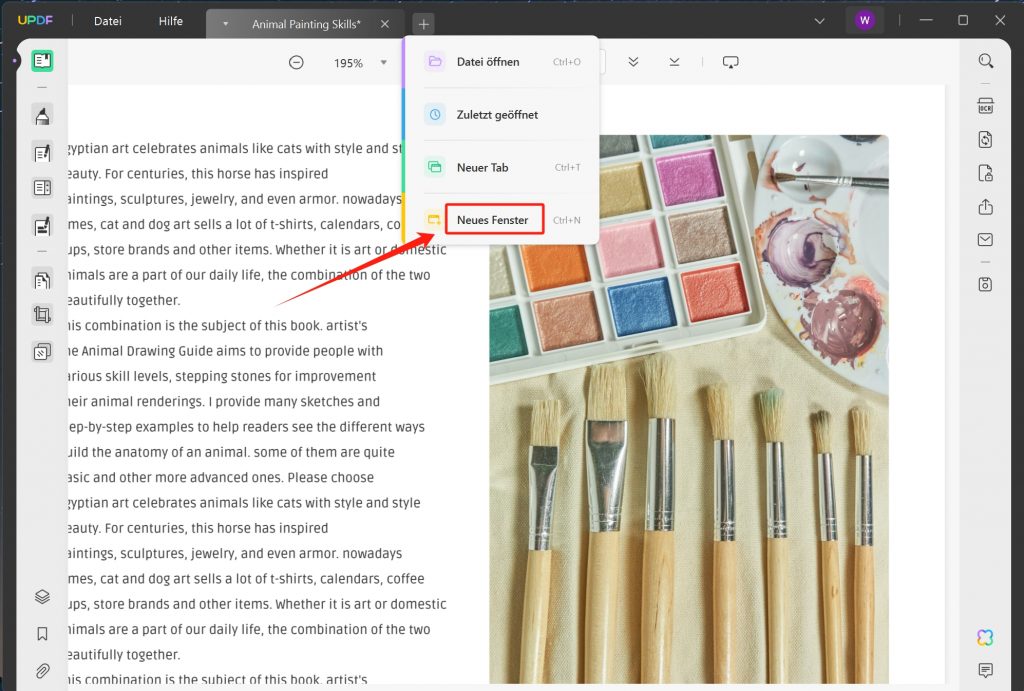
Task: Open the Organize Pages tool
Action: [x=42, y=280]
